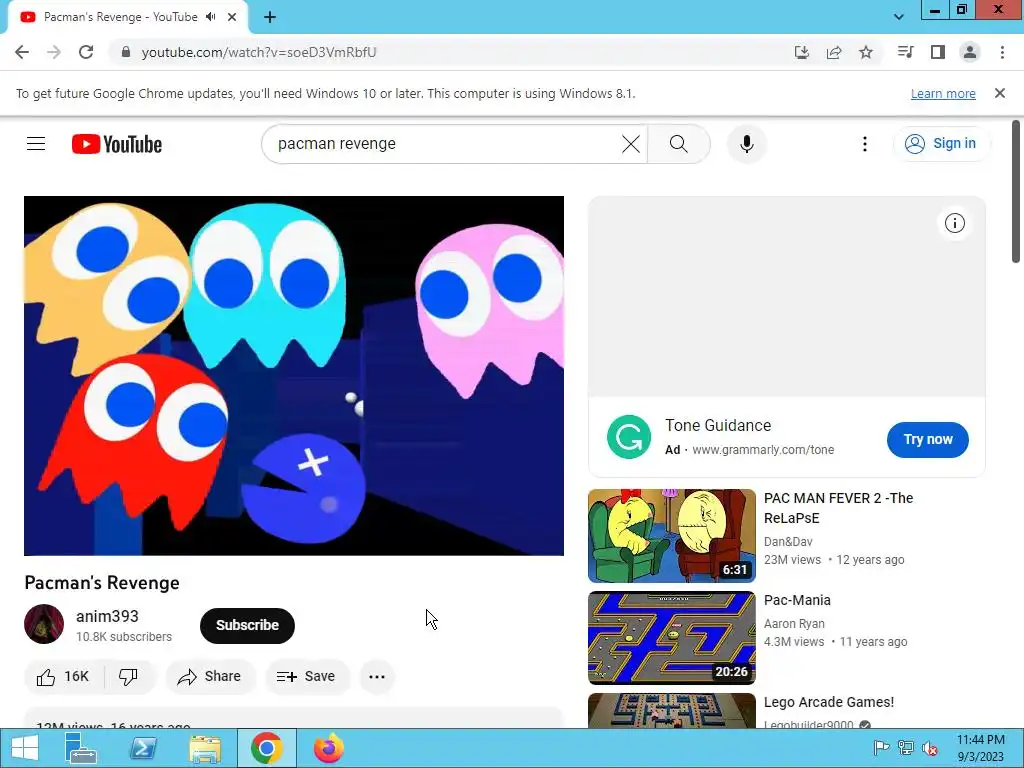The height and width of the screenshot is (768, 1024).
Task: Go back with browser back arrow
Action: click(x=22, y=52)
